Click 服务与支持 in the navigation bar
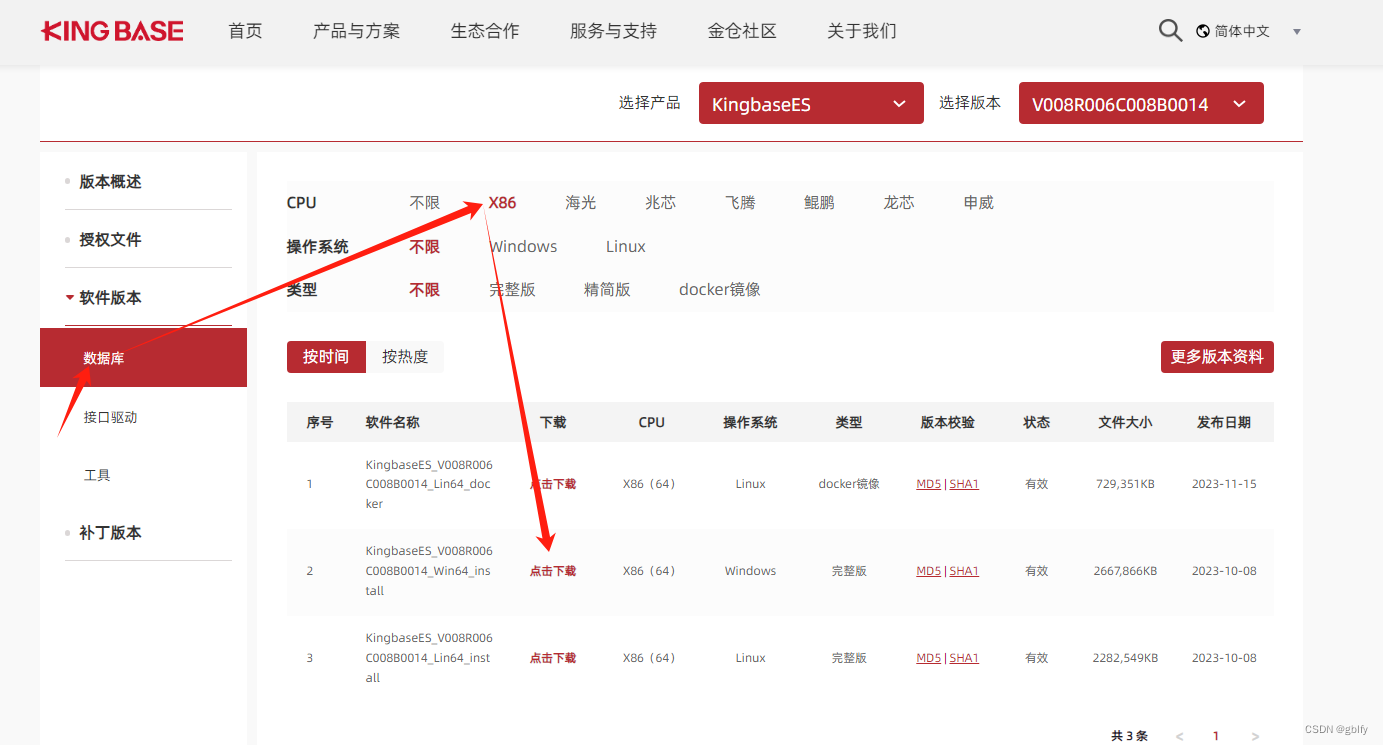 pos(611,31)
